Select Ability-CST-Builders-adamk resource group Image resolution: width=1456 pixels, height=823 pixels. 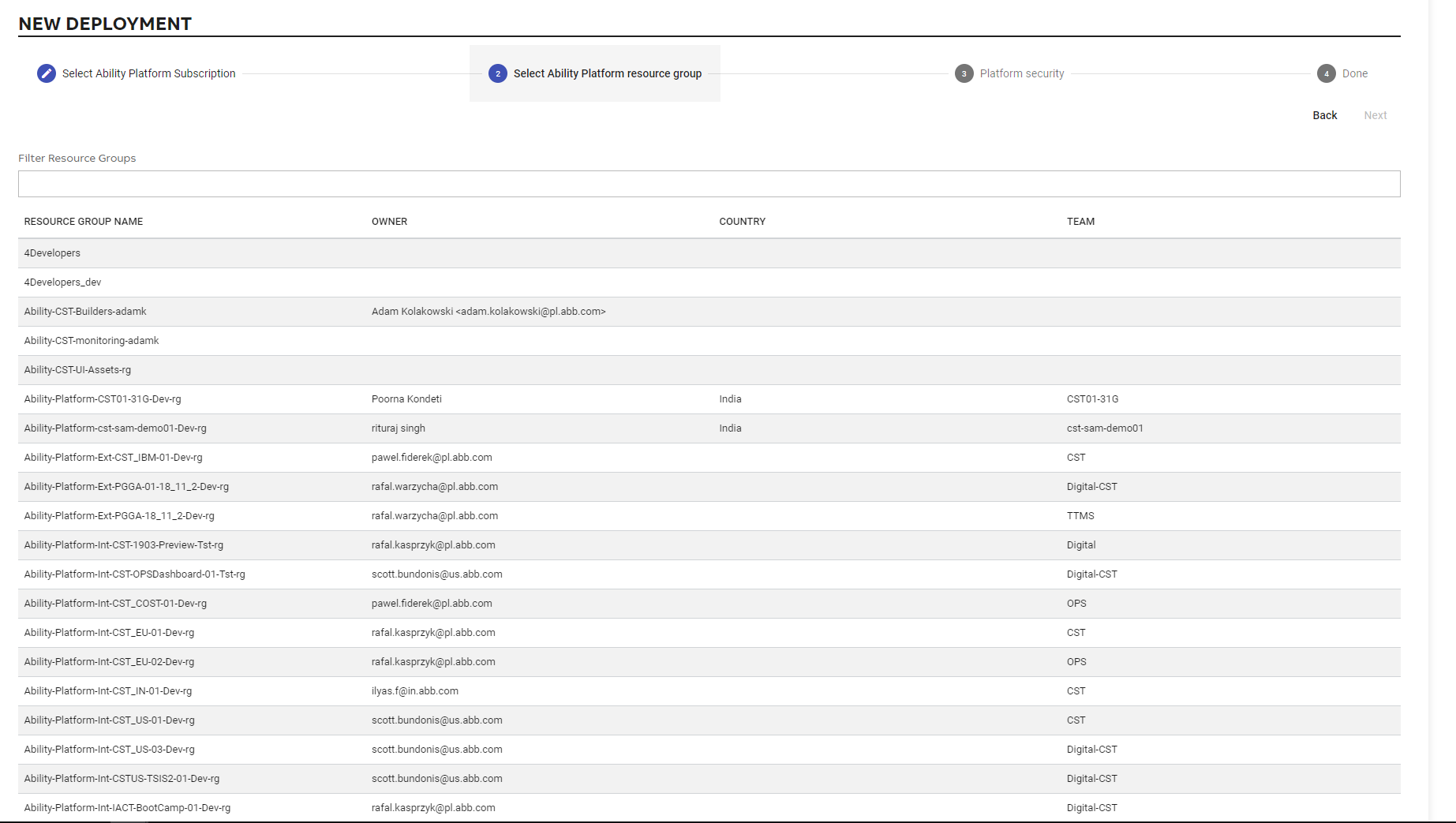coord(709,312)
